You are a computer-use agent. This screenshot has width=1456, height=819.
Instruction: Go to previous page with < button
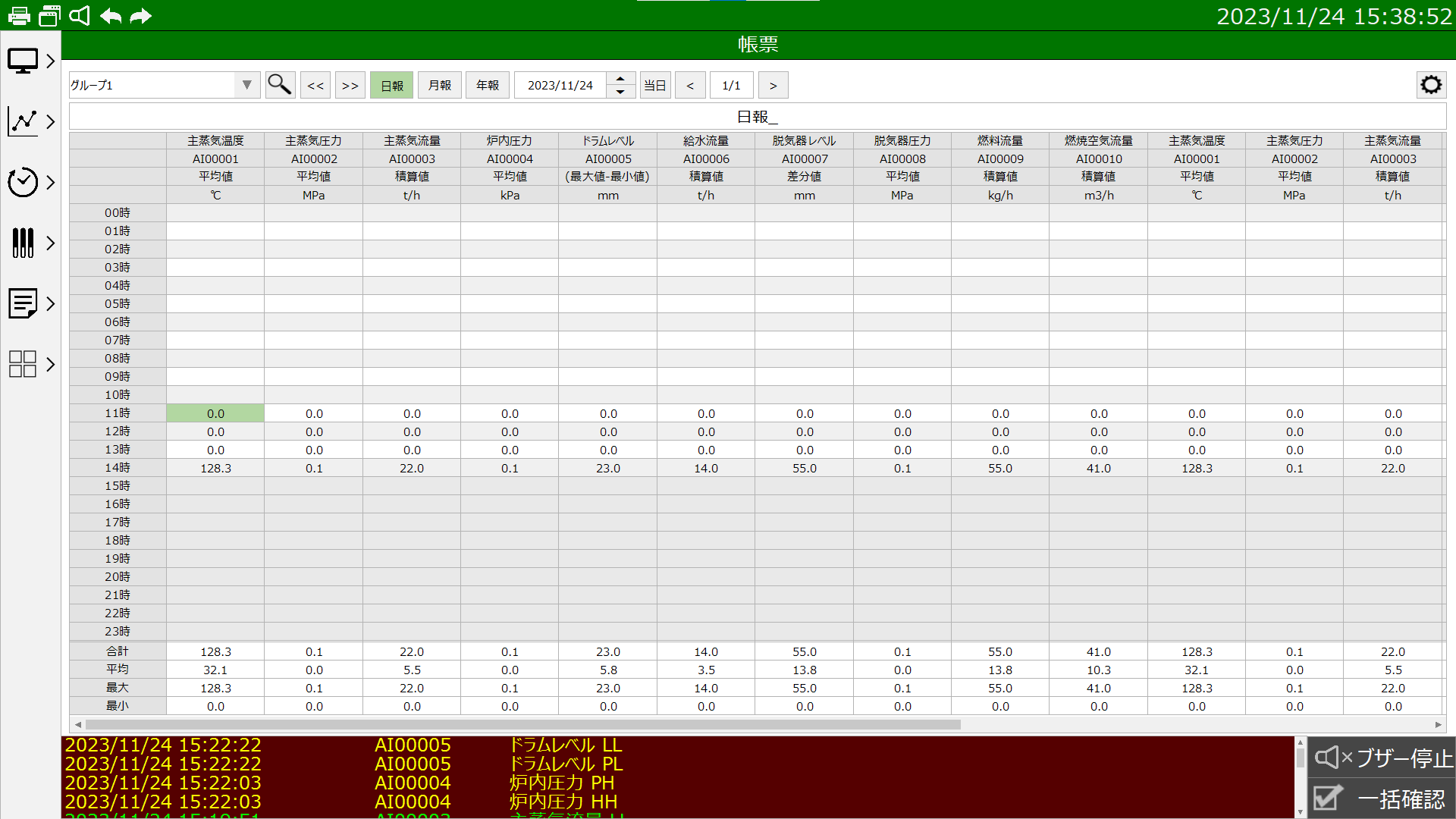point(690,85)
